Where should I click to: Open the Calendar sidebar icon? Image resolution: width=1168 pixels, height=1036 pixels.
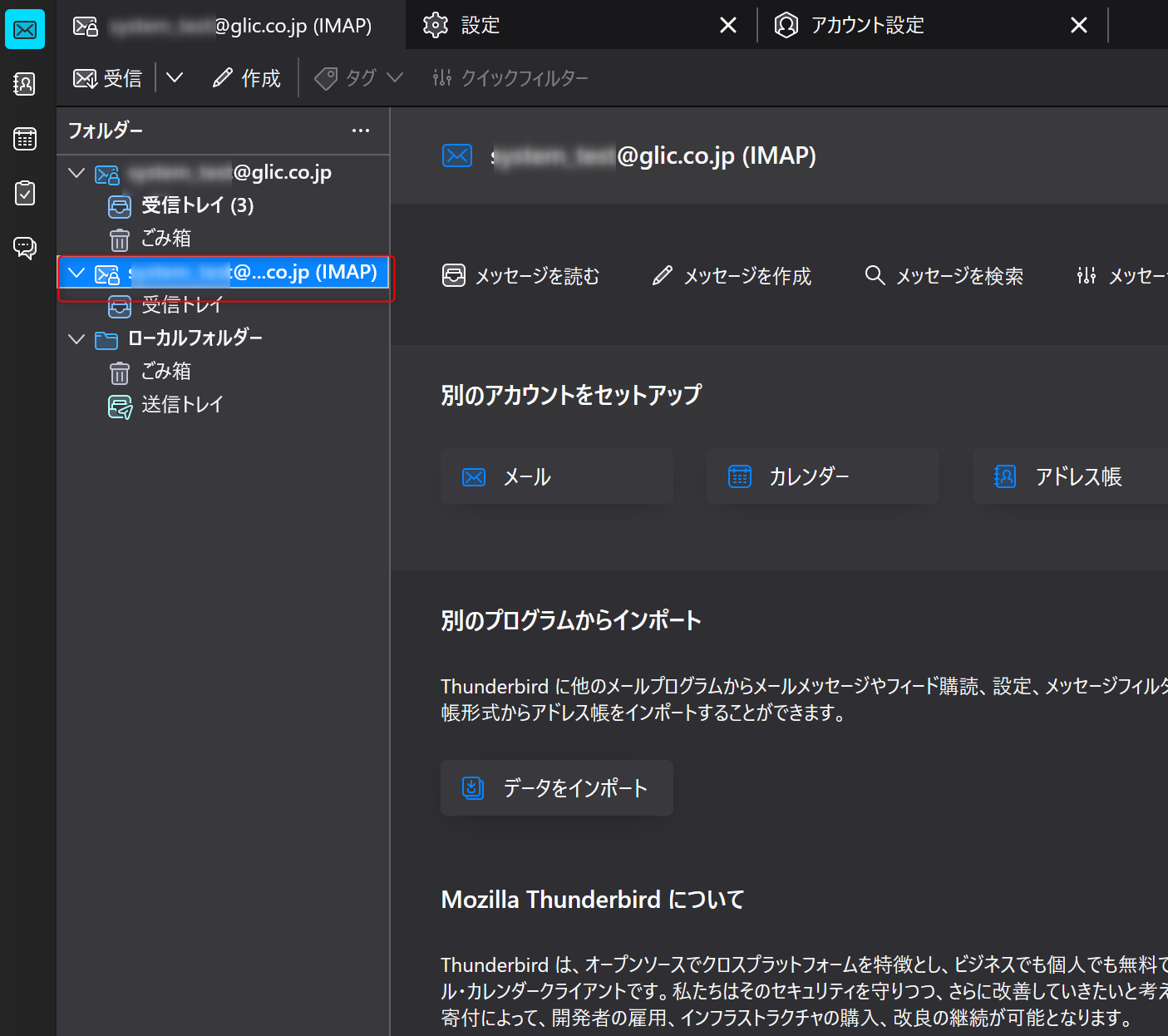(x=25, y=139)
